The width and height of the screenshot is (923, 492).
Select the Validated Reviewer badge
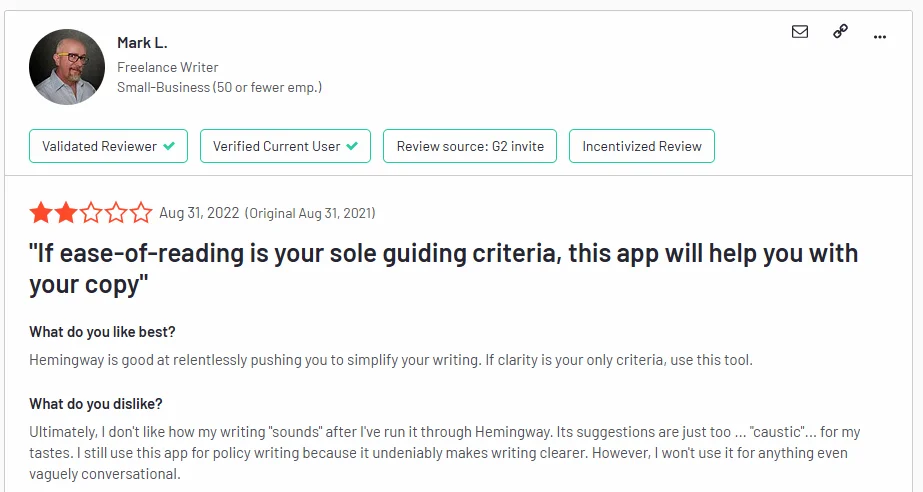point(108,146)
